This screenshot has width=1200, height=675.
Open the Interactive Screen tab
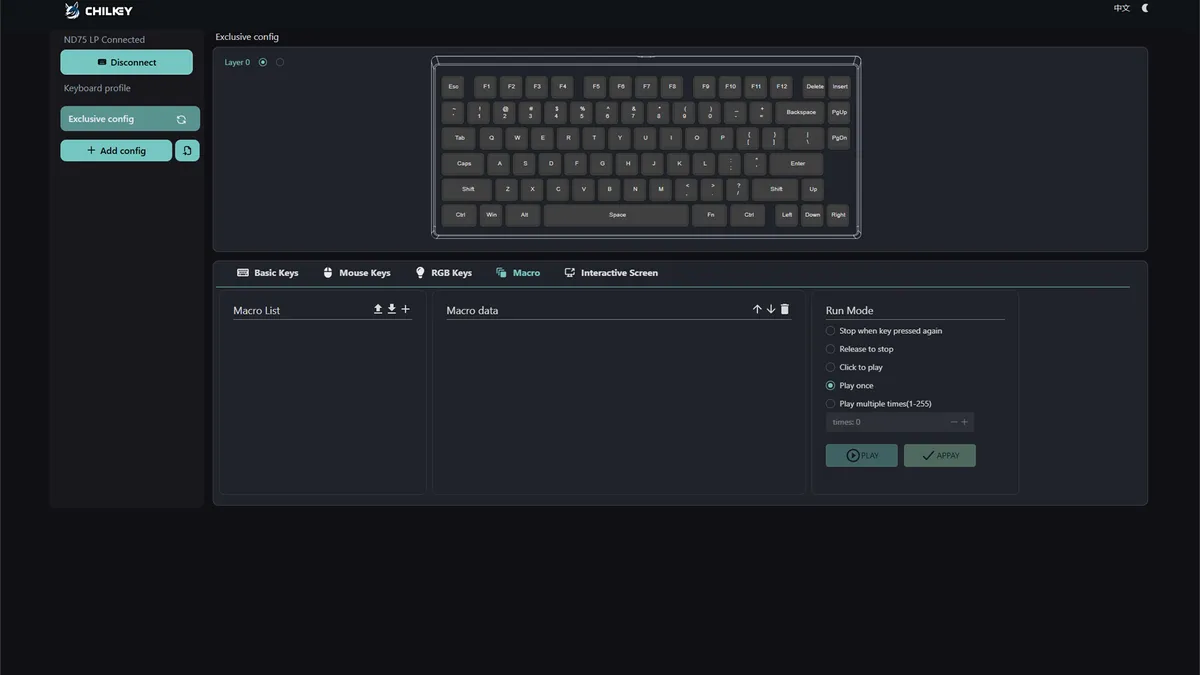coord(611,273)
